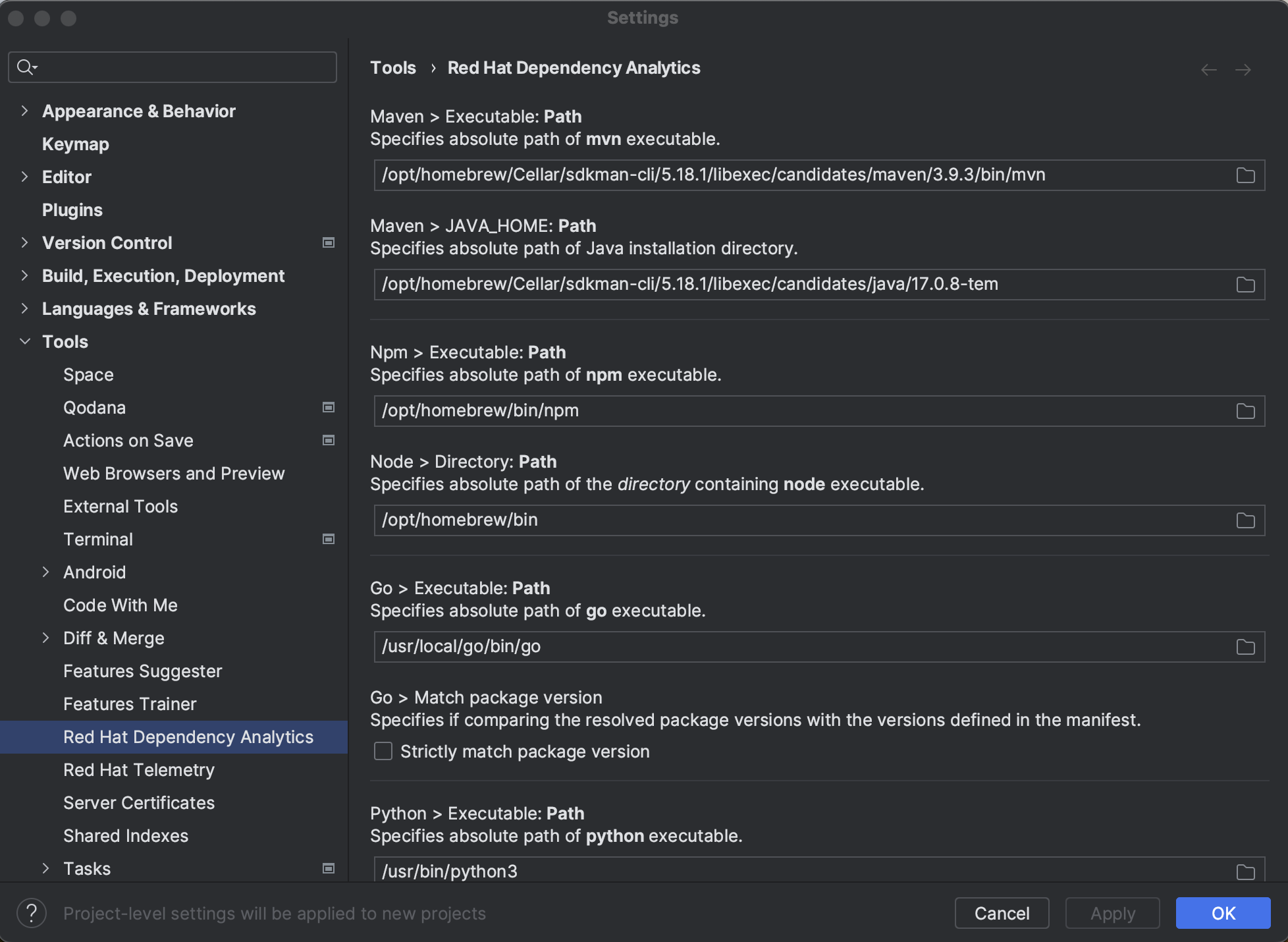Click the help question mark icon
The height and width of the screenshot is (942, 1288).
(x=31, y=913)
